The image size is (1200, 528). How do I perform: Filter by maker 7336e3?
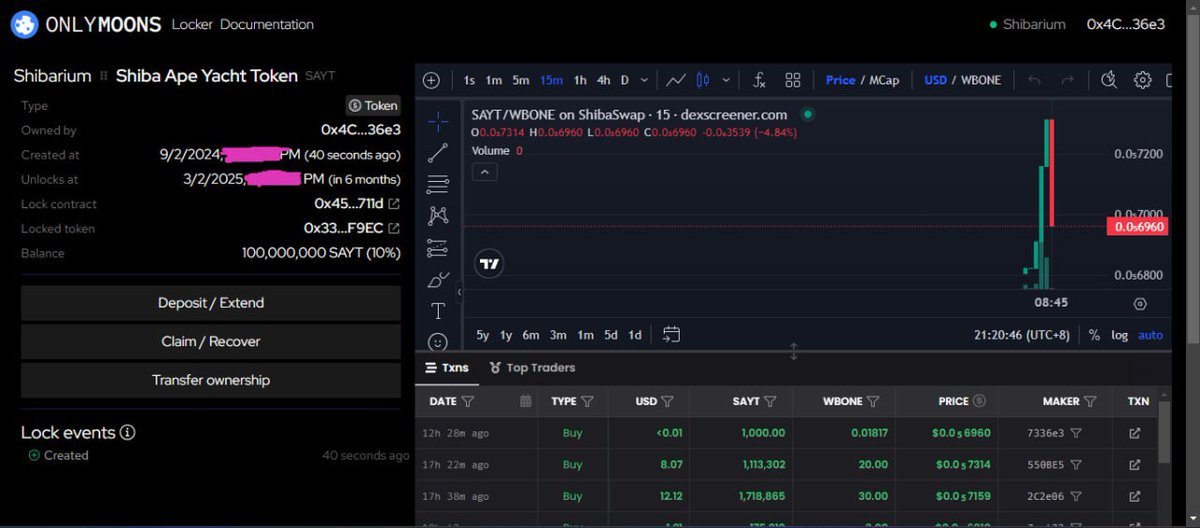(1076, 434)
